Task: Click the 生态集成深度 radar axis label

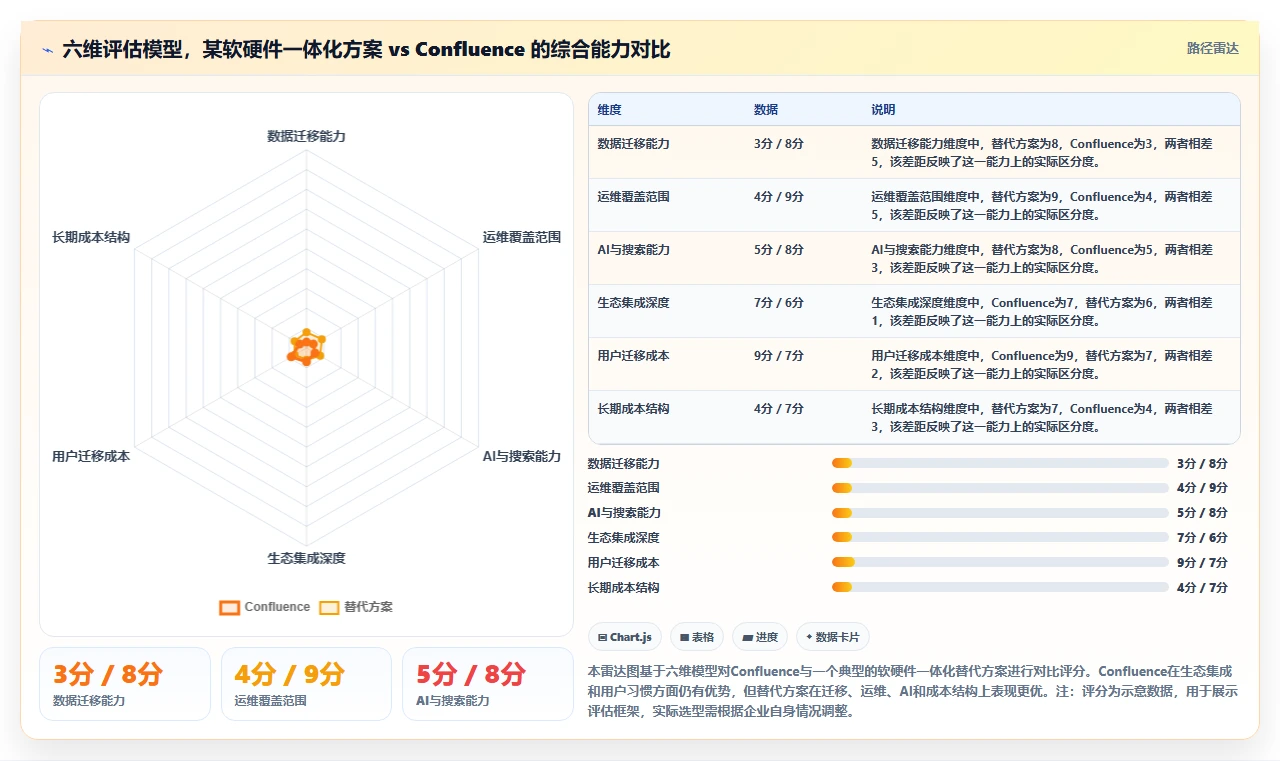Action: 306,558
